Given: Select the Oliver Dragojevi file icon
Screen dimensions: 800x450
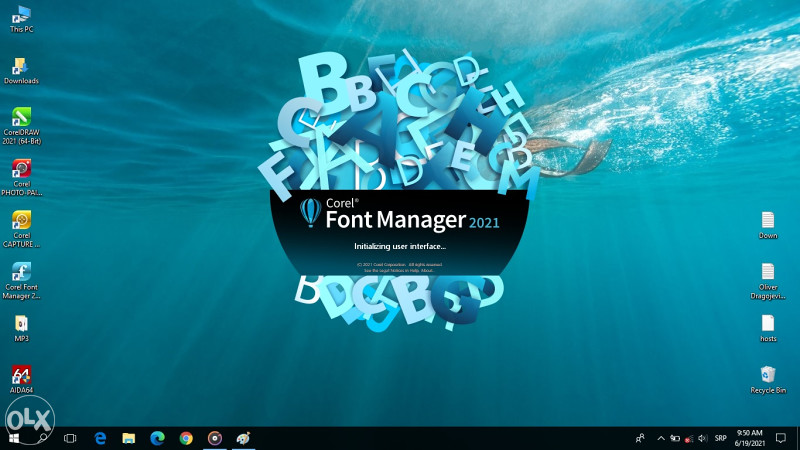Looking at the screenshot, I should pos(768,281).
